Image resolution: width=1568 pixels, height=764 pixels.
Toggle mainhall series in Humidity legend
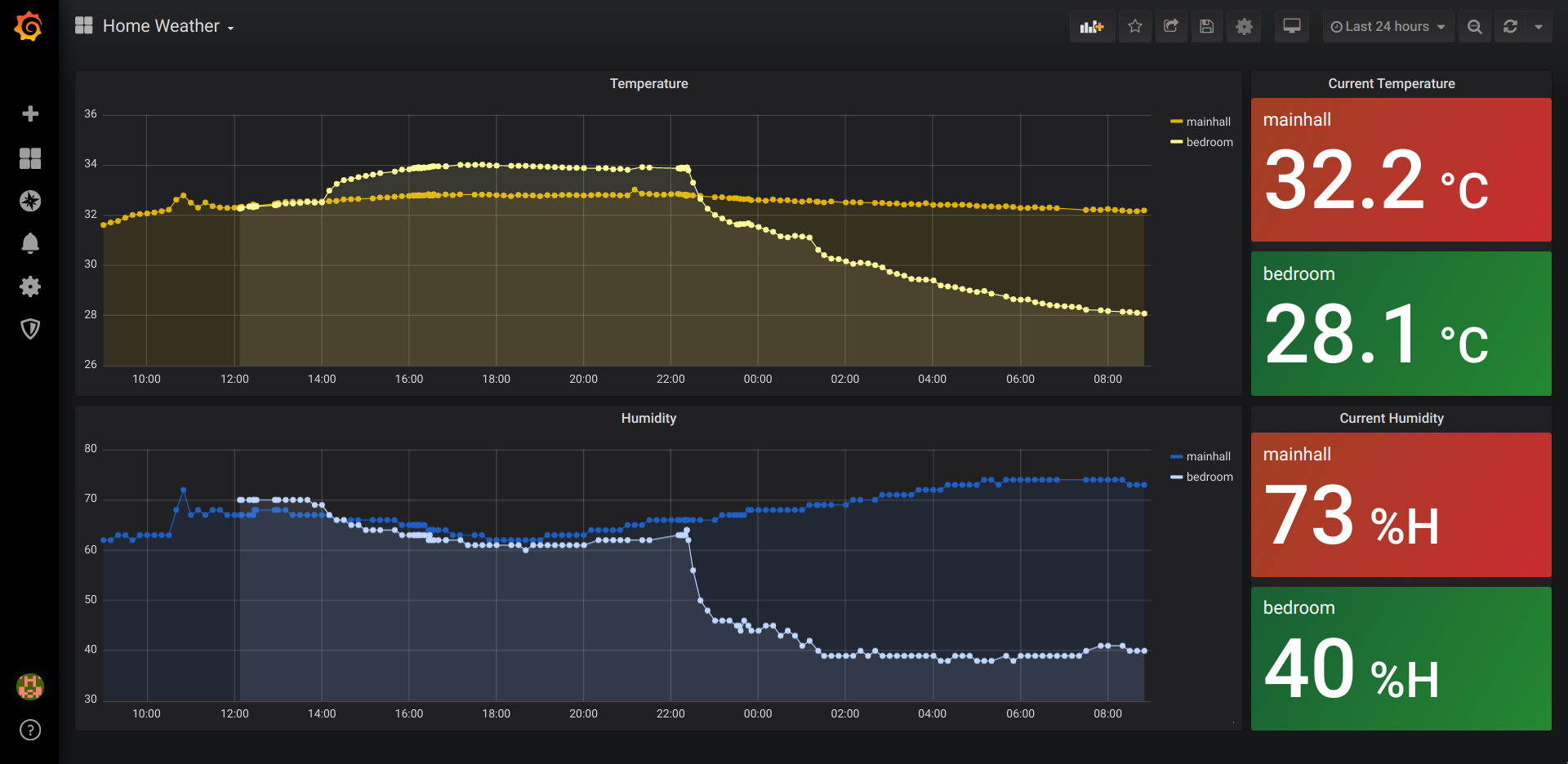[x=1208, y=456]
